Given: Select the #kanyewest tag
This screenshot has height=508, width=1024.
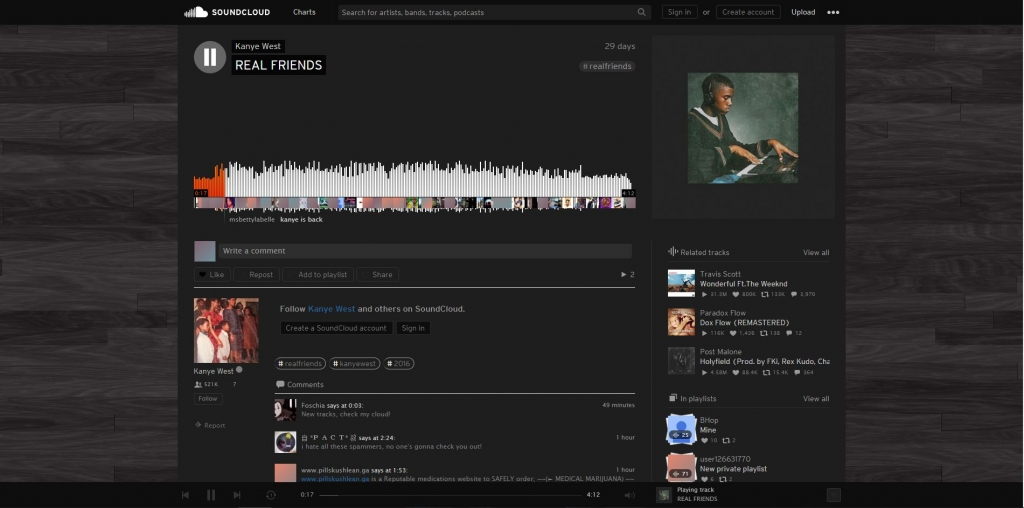Looking at the screenshot, I should click(x=355, y=364).
